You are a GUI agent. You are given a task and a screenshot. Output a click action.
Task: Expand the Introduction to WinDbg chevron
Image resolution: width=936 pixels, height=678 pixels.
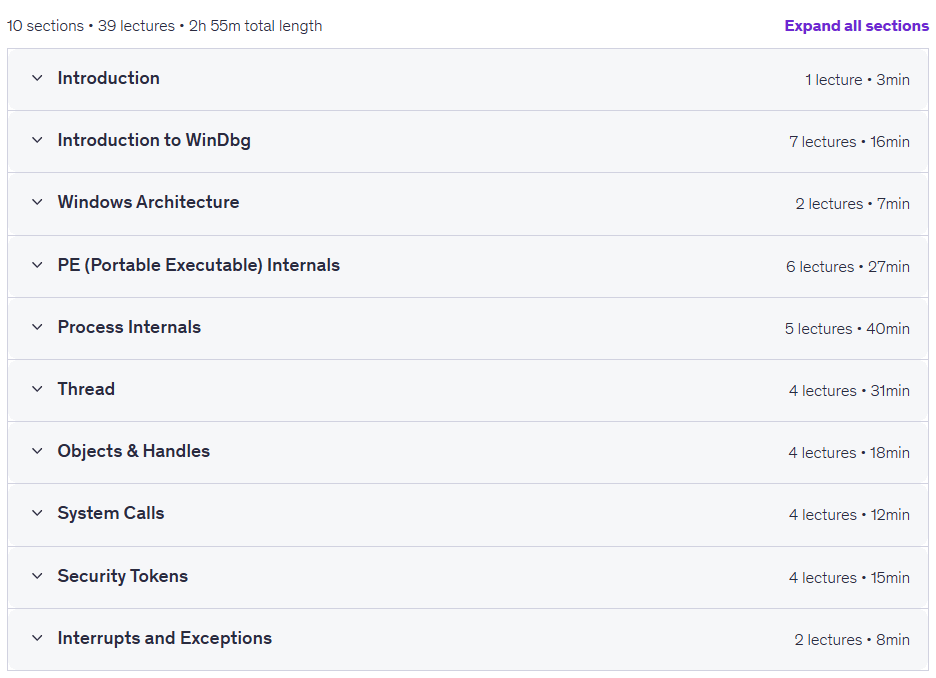tap(37, 140)
